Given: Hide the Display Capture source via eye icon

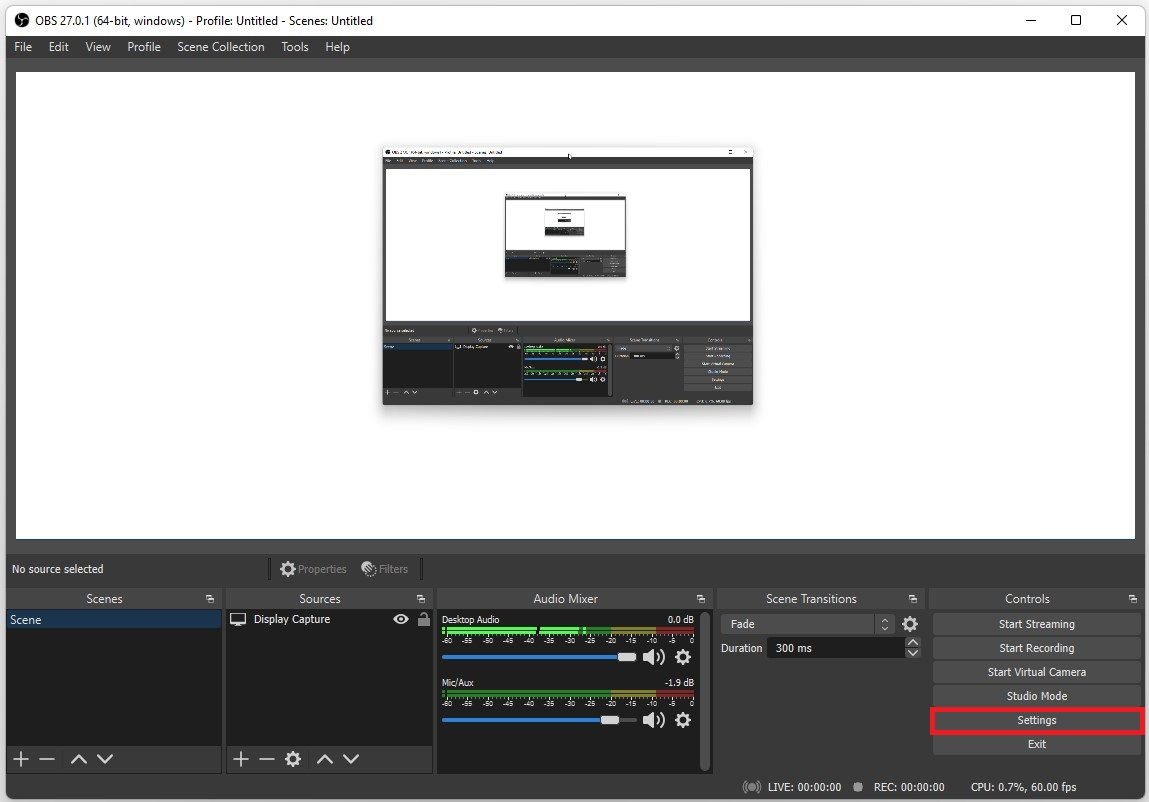Looking at the screenshot, I should (x=401, y=619).
